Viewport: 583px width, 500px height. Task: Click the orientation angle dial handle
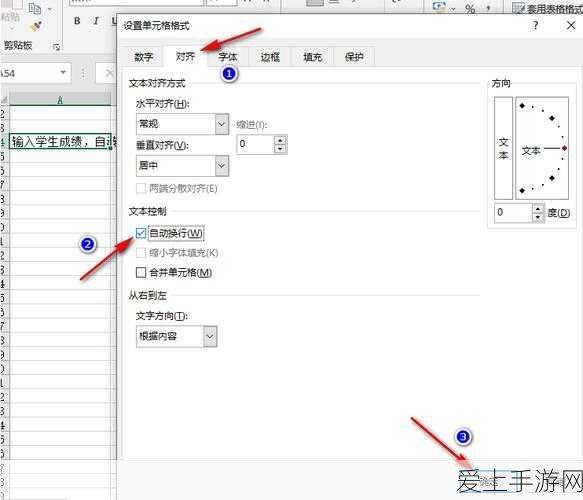(564, 148)
